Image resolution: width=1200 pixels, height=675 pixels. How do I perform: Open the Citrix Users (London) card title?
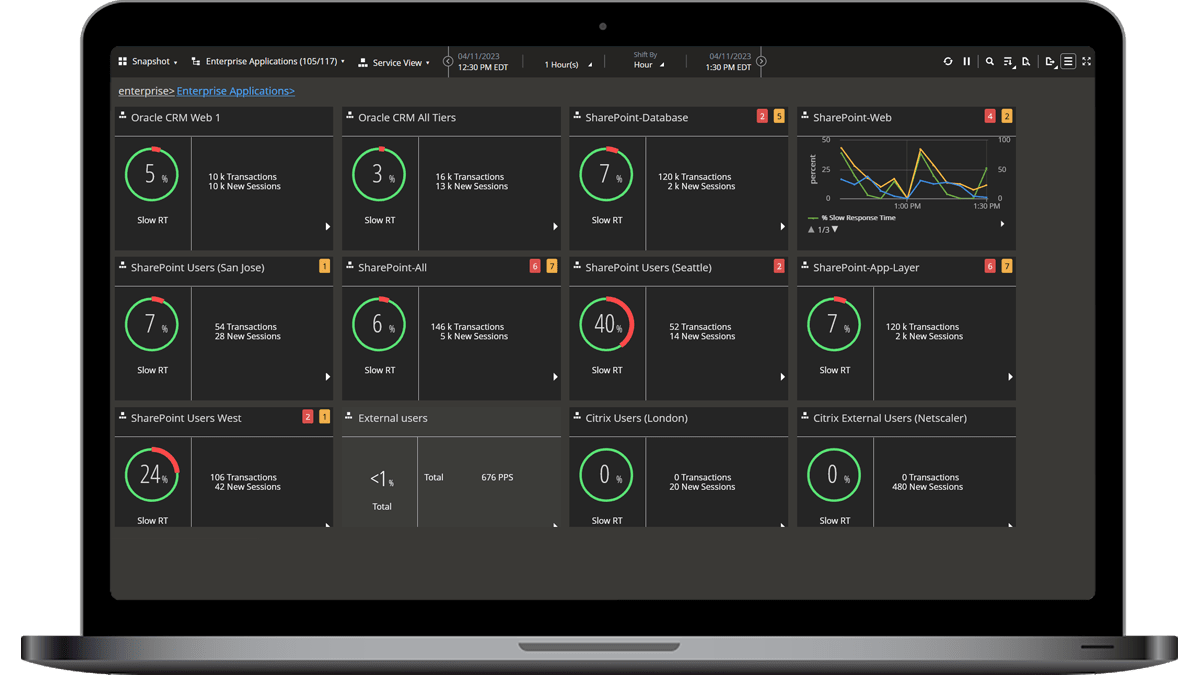coord(636,418)
